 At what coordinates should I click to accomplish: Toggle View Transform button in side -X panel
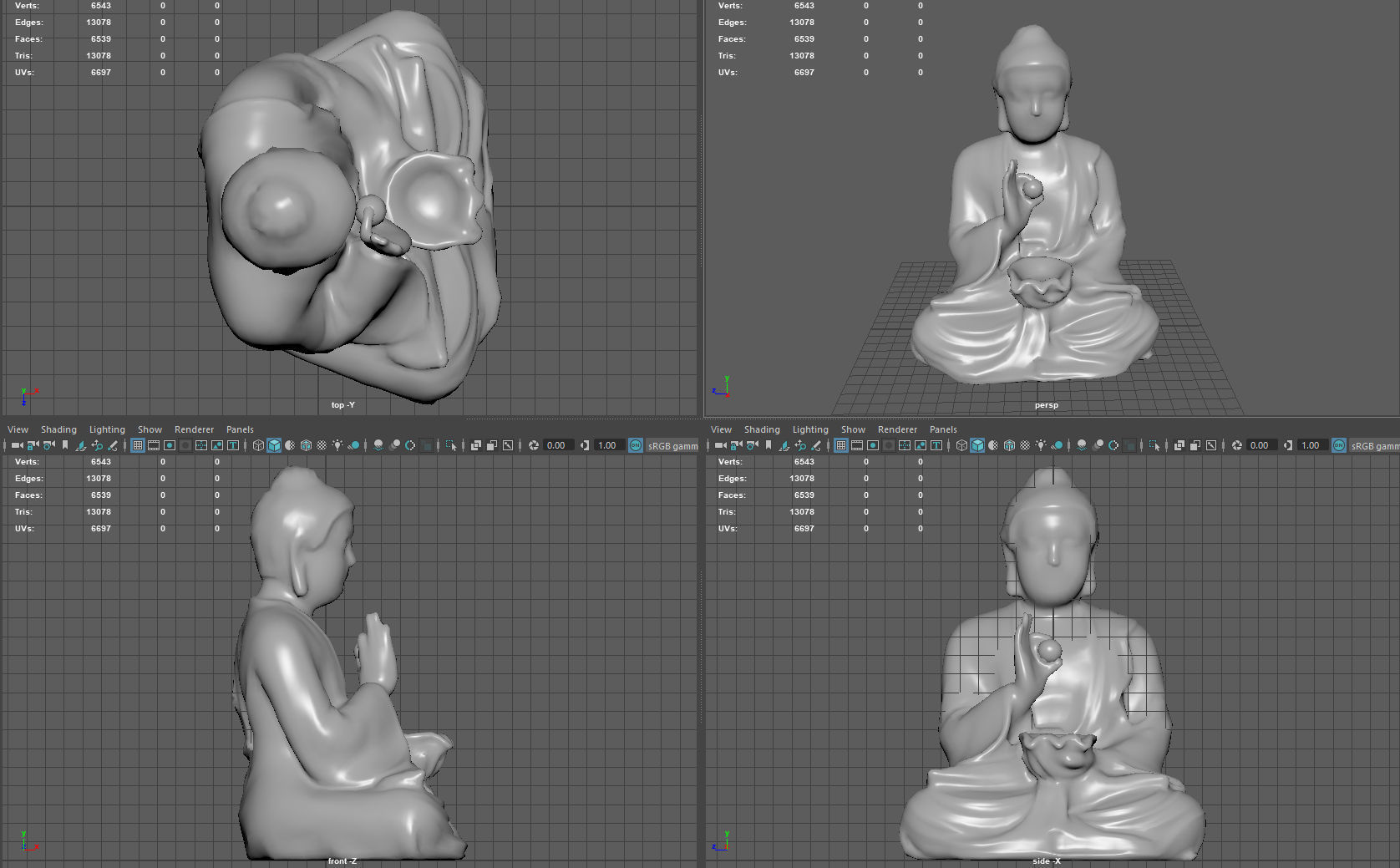tap(1339, 445)
